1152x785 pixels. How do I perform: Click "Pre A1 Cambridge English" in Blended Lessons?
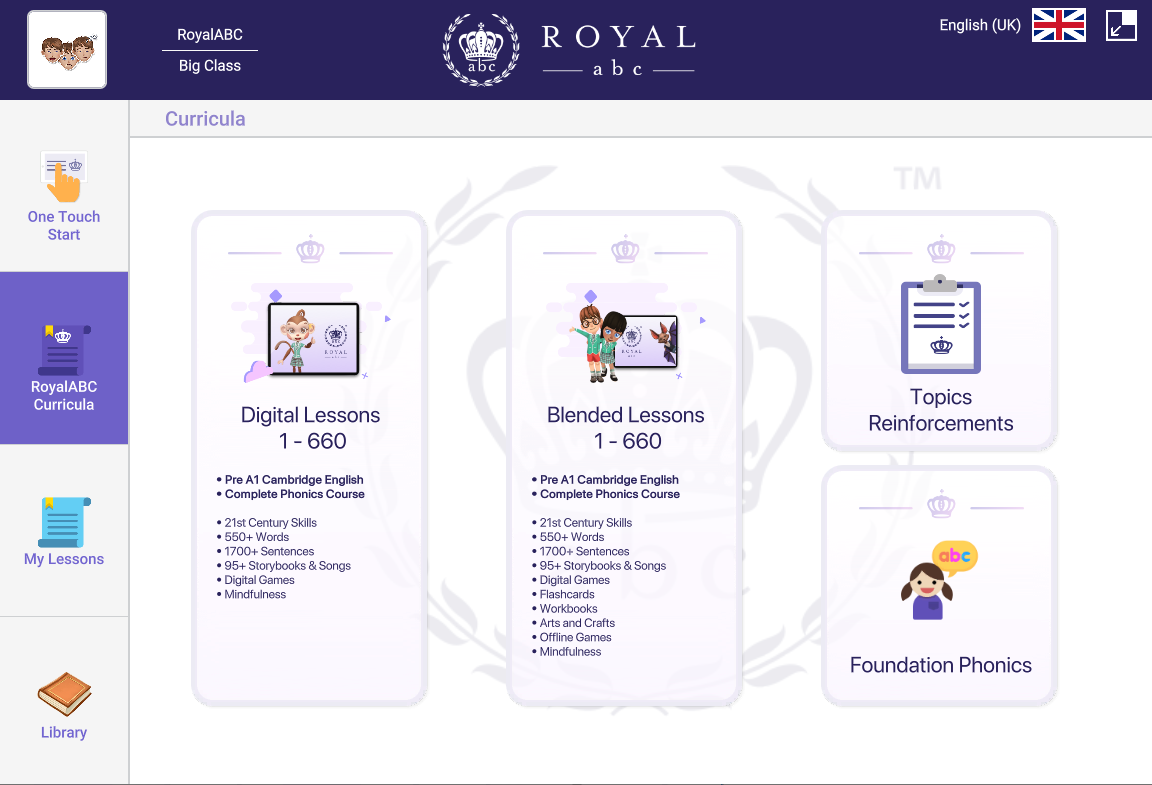(609, 479)
